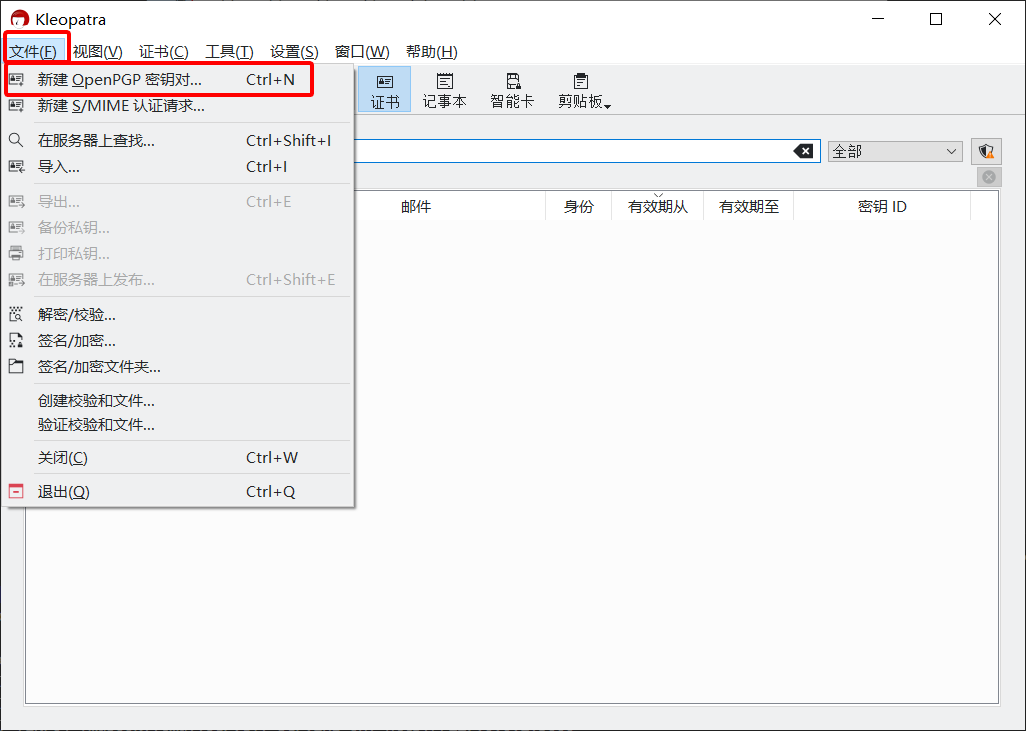Click the 密钥 ID column header
The image size is (1026, 731).
[x=881, y=207]
